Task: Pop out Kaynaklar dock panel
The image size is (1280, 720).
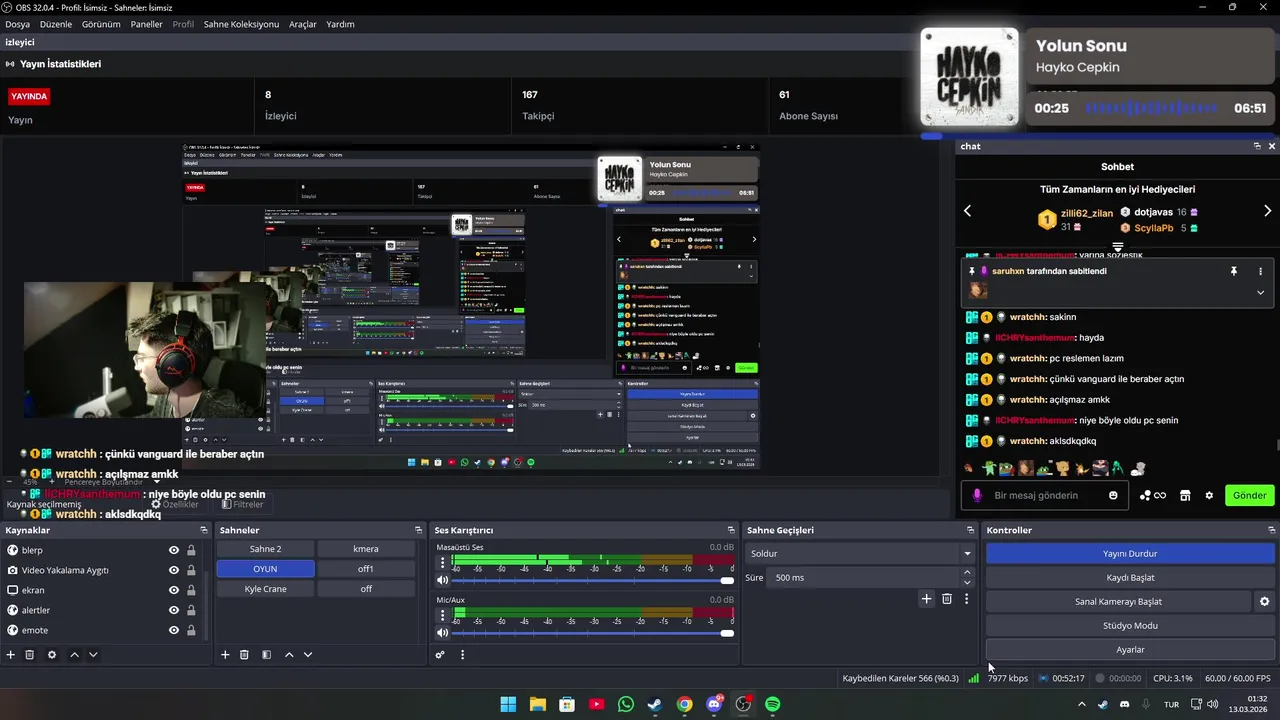Action: coord(204,530)
